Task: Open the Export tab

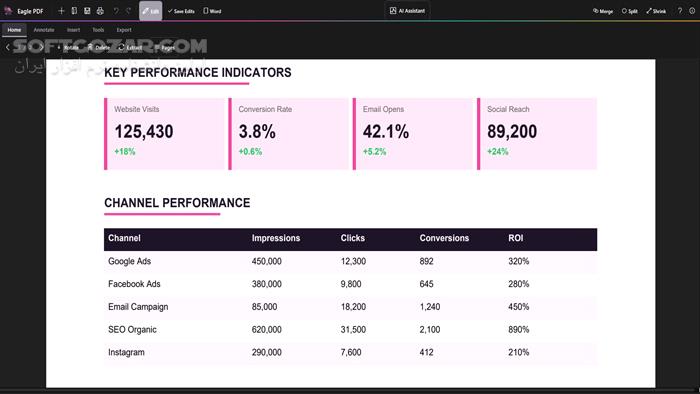Action: pyautogui.click(x=124, y=30)
